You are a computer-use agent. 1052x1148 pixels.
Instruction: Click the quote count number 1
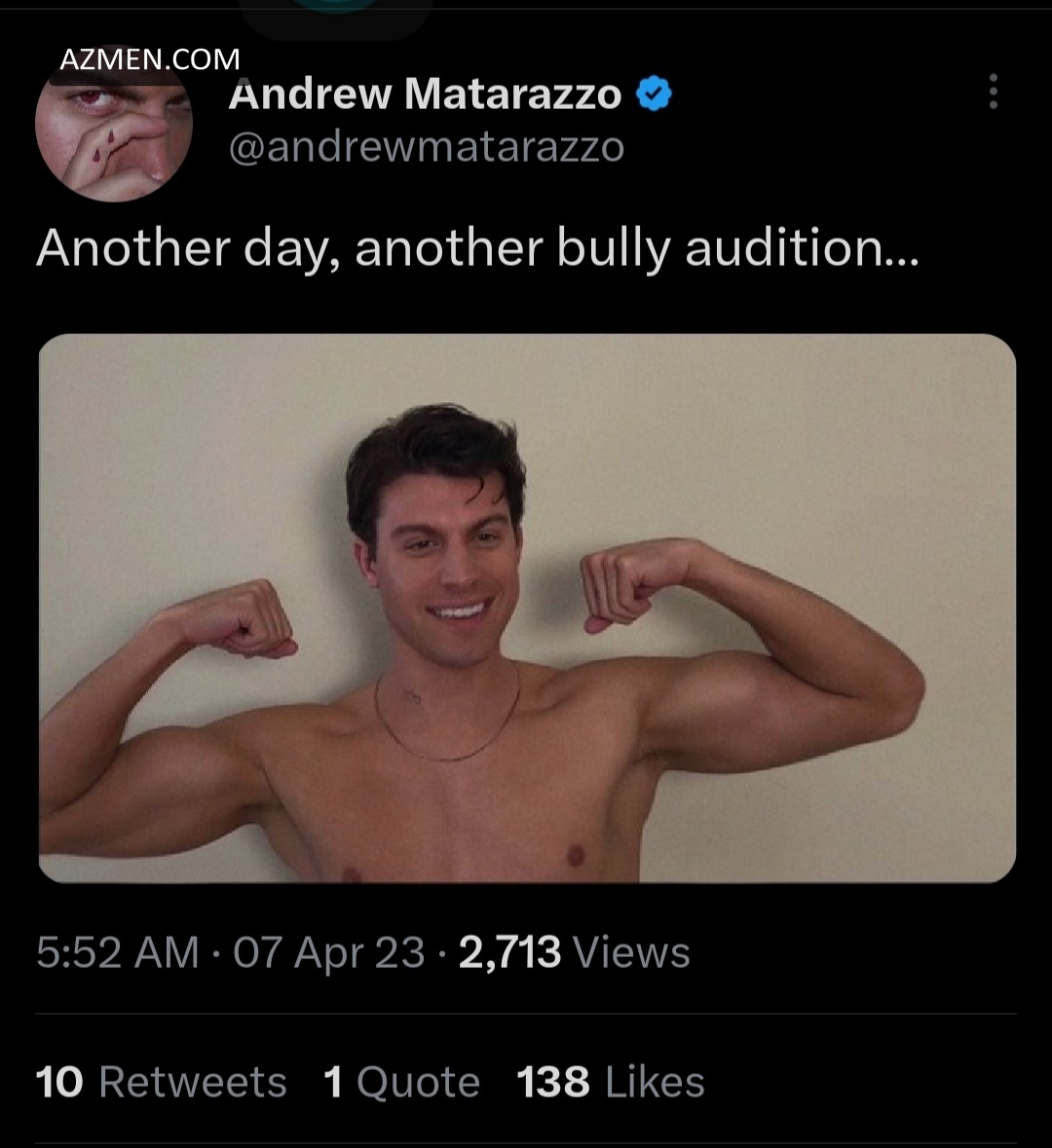tap(333, 1083)
